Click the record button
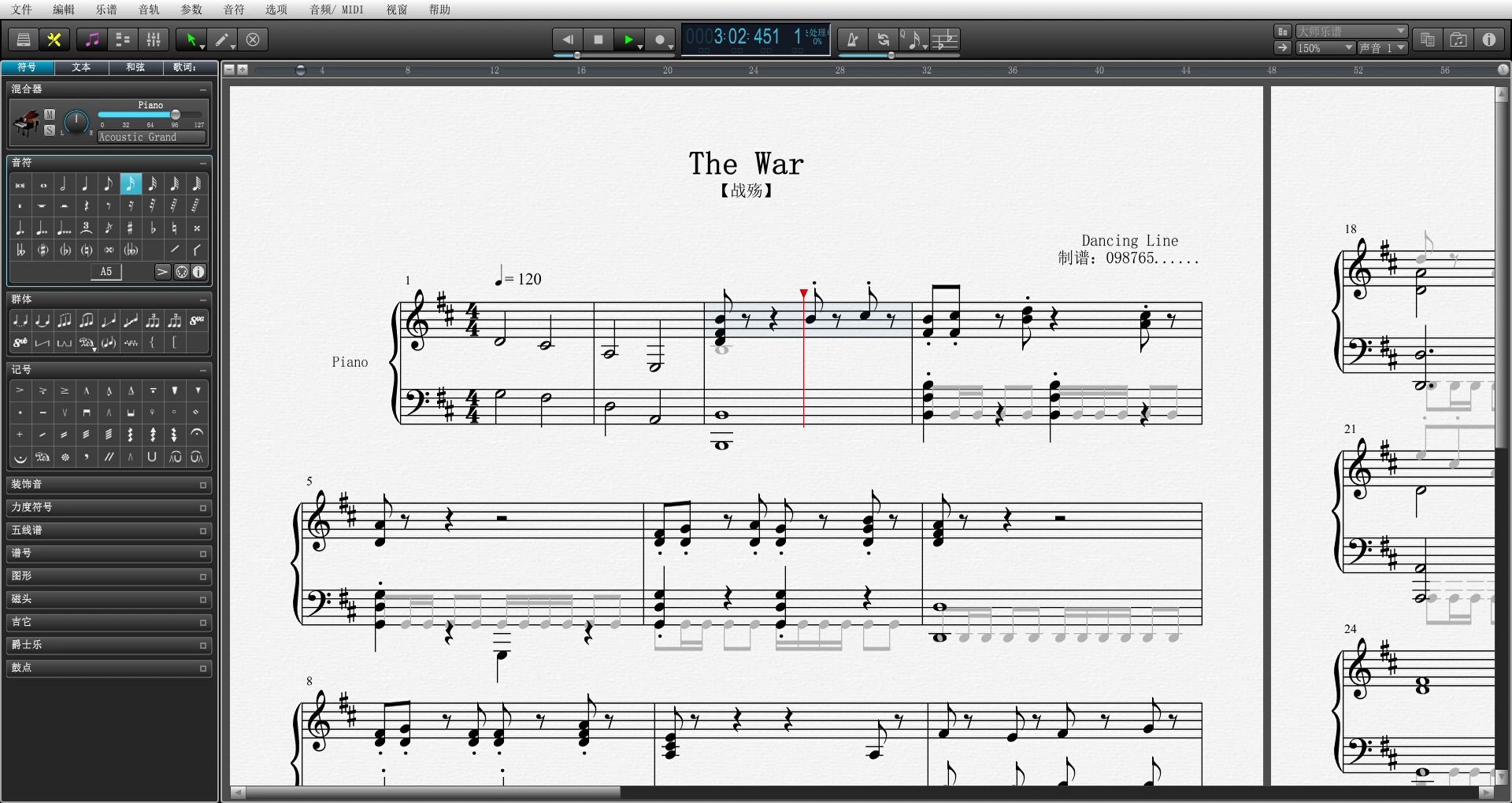This screenshot has width=1512, height=803. [660, 39]
